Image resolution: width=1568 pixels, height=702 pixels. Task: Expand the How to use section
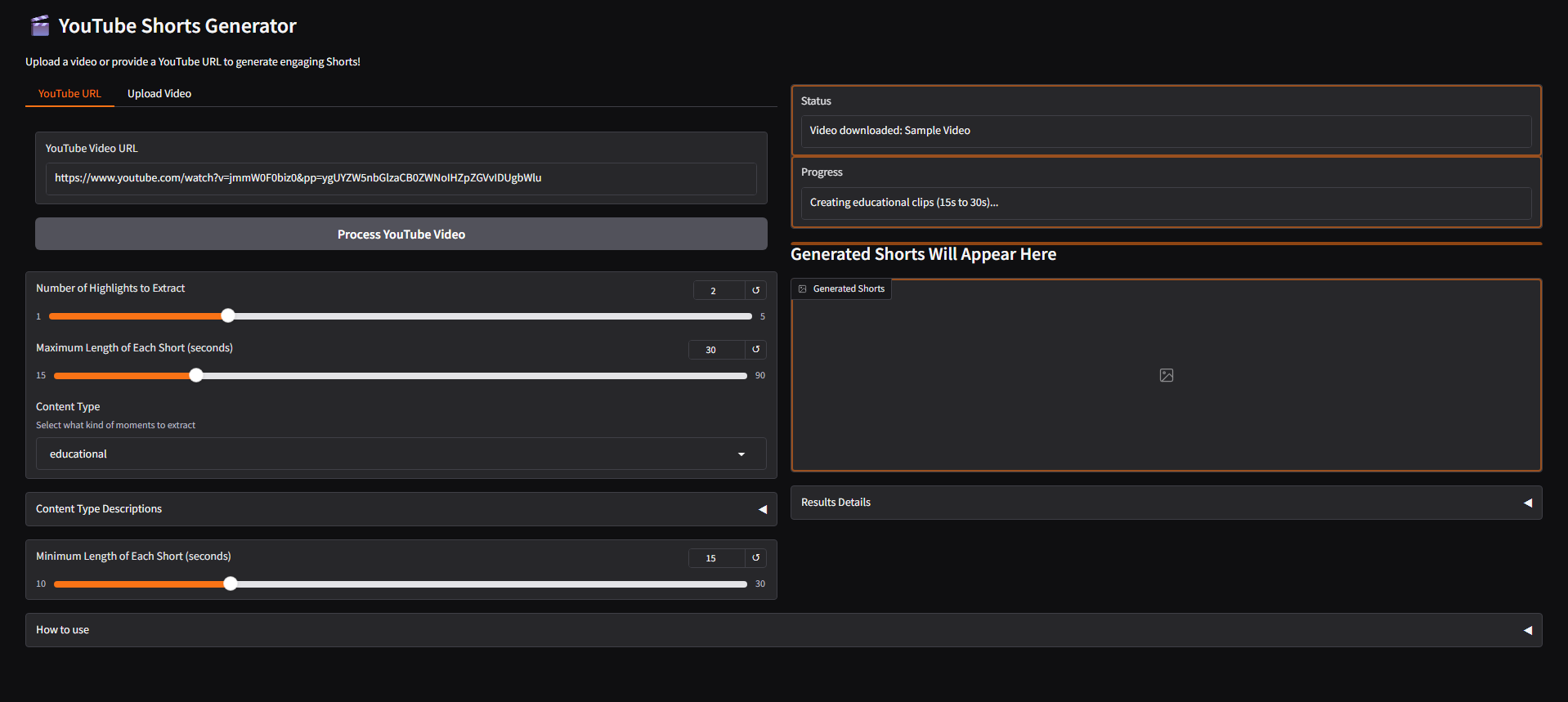[x=784, y=630]
